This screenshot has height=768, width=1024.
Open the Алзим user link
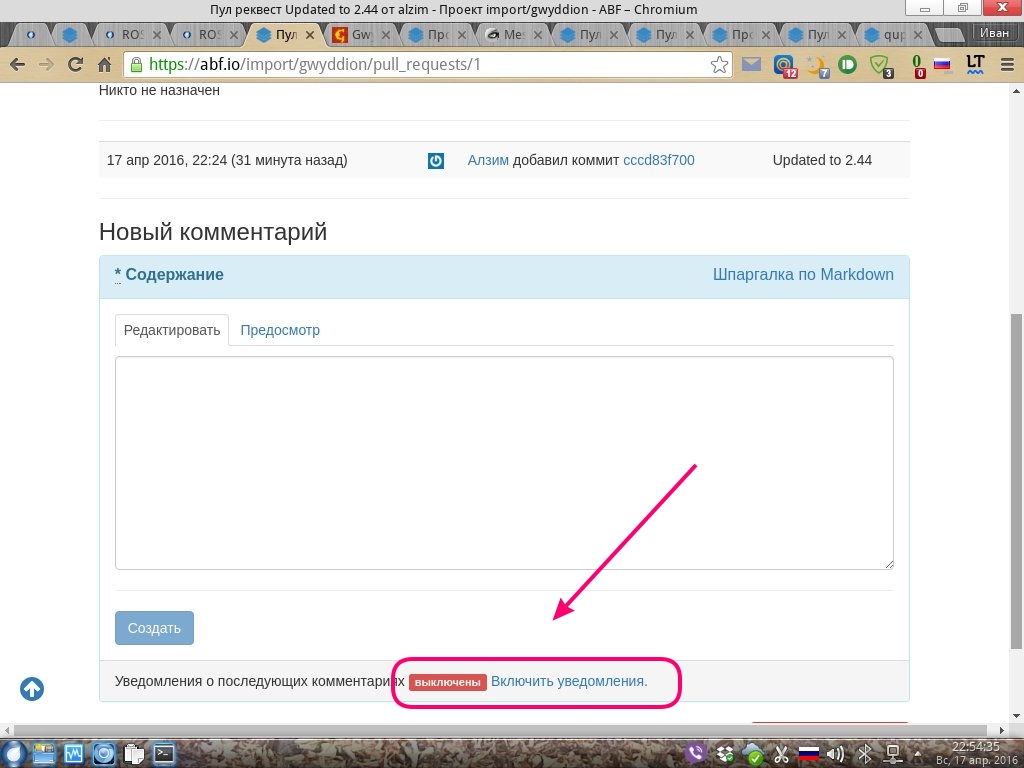(488, 161)
